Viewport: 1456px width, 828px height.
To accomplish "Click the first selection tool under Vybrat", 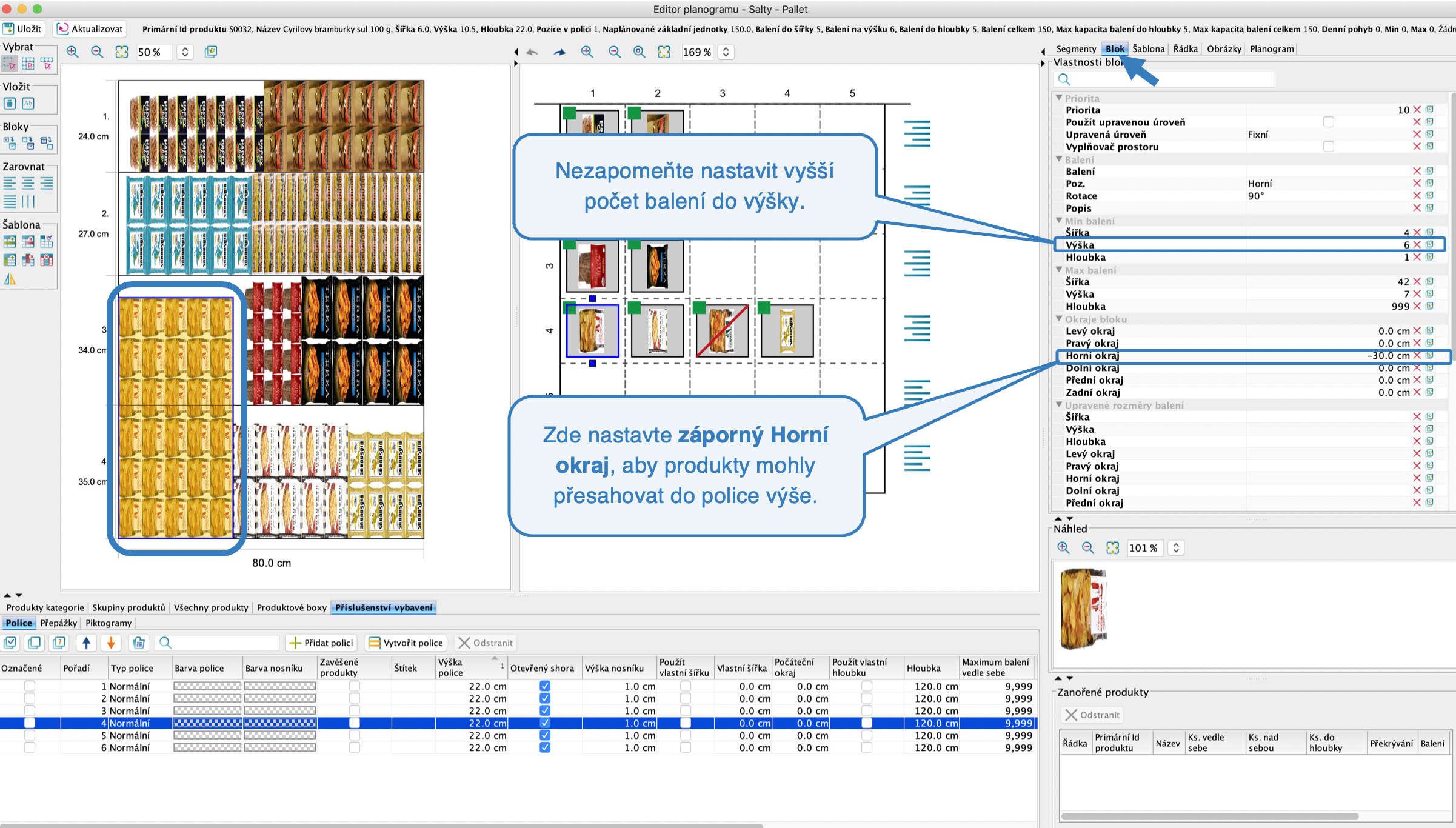I will tap(10, 63).
